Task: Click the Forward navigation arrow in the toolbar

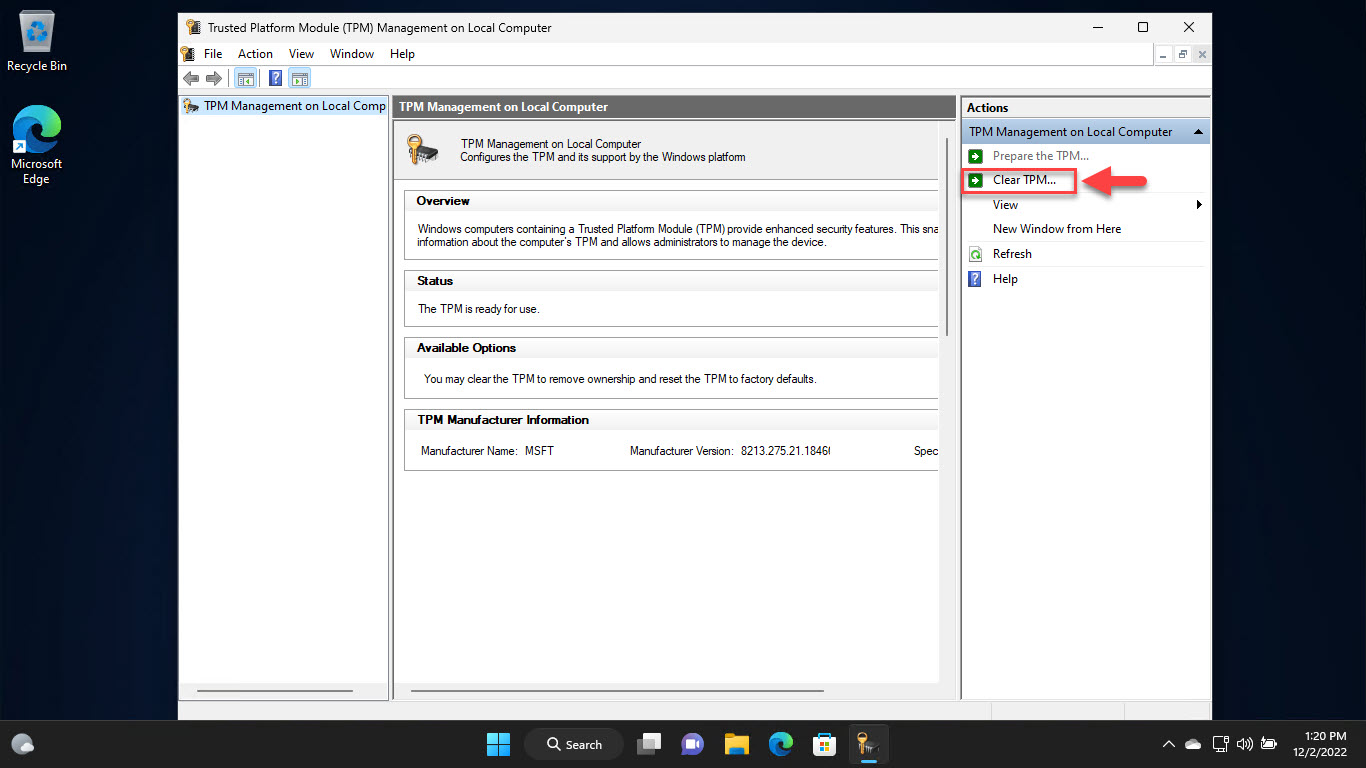Action: (x=214, y=77)
